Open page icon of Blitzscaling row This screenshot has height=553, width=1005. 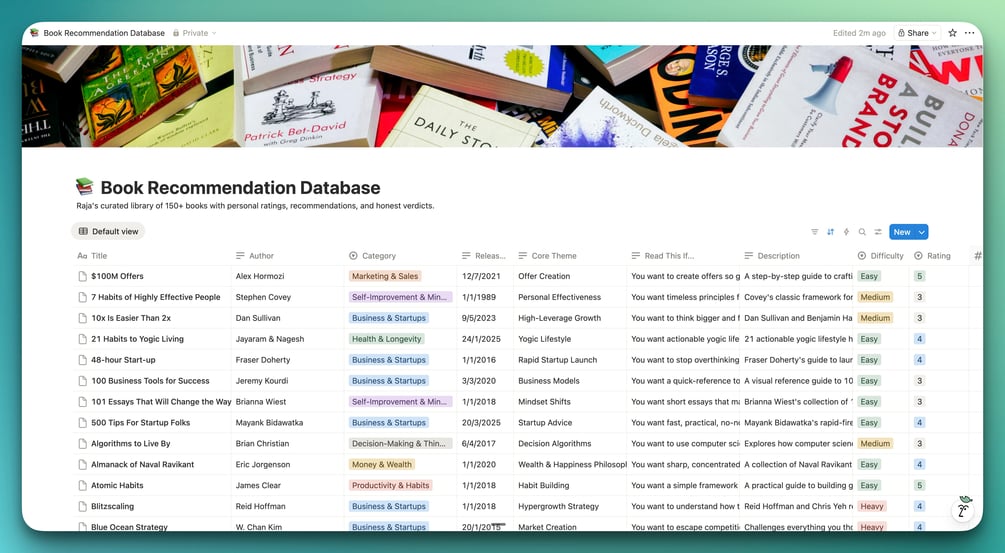pyautogui.click(x=82, y=506)
